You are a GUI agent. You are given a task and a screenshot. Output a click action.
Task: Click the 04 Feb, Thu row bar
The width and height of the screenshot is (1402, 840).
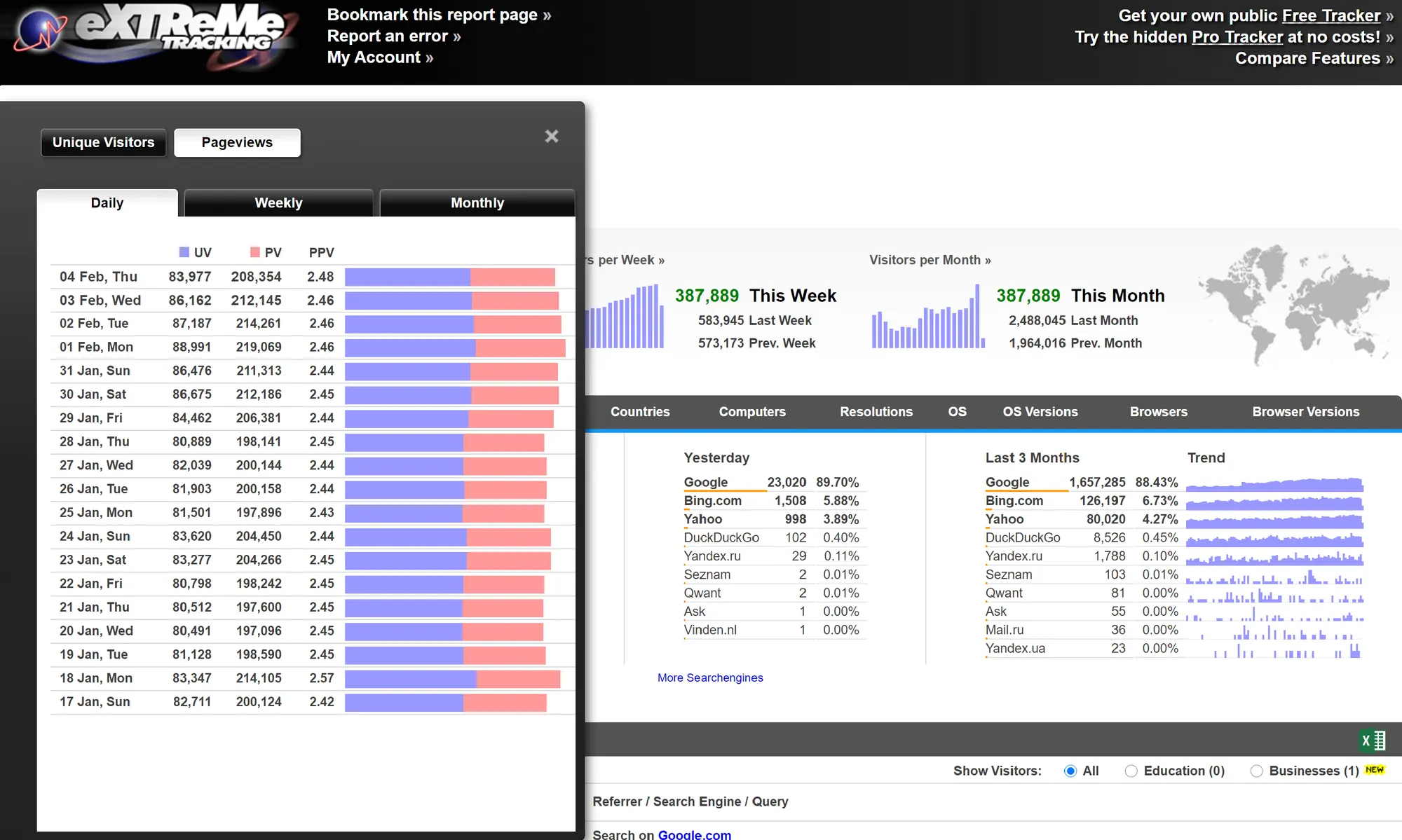[x=450, y=277]
